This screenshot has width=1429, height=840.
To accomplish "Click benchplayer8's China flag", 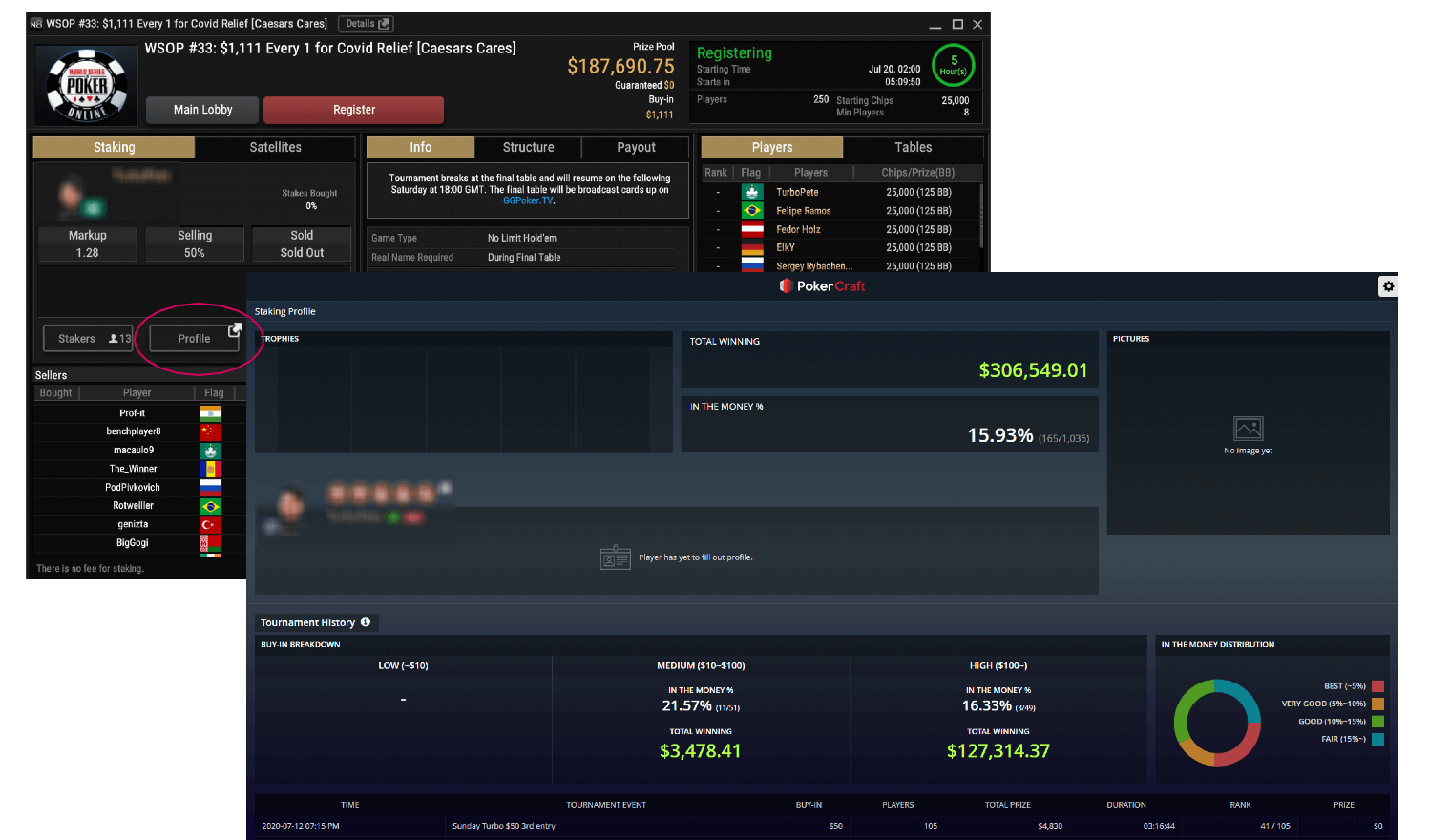I will pyautogui.click(x=210, y=431).
